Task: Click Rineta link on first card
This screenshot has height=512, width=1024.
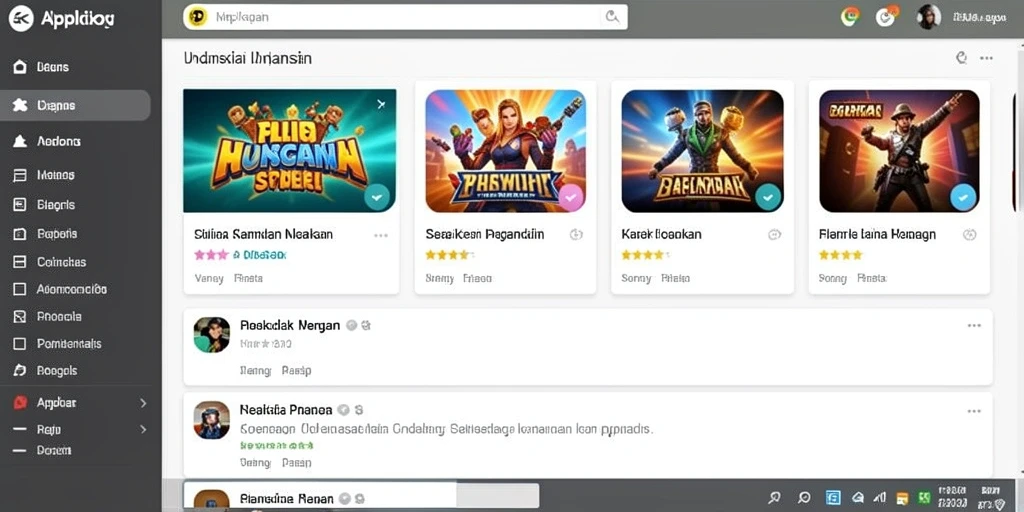Action: [x=248, y=278]
